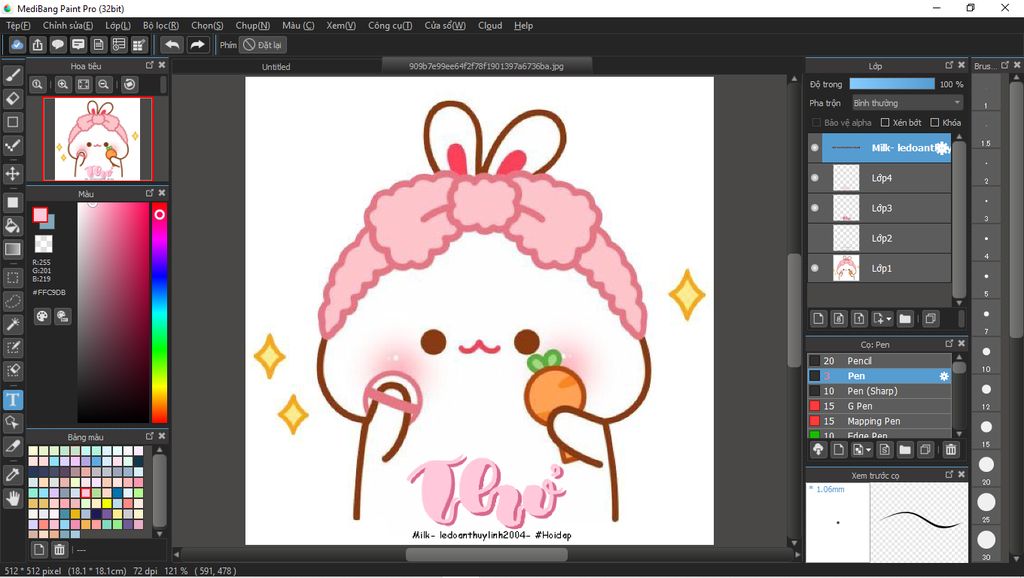The width and height of the screenshot is (1024, 578).
Task: Click the export/share icon in toolbar
Action: point(37,44)
